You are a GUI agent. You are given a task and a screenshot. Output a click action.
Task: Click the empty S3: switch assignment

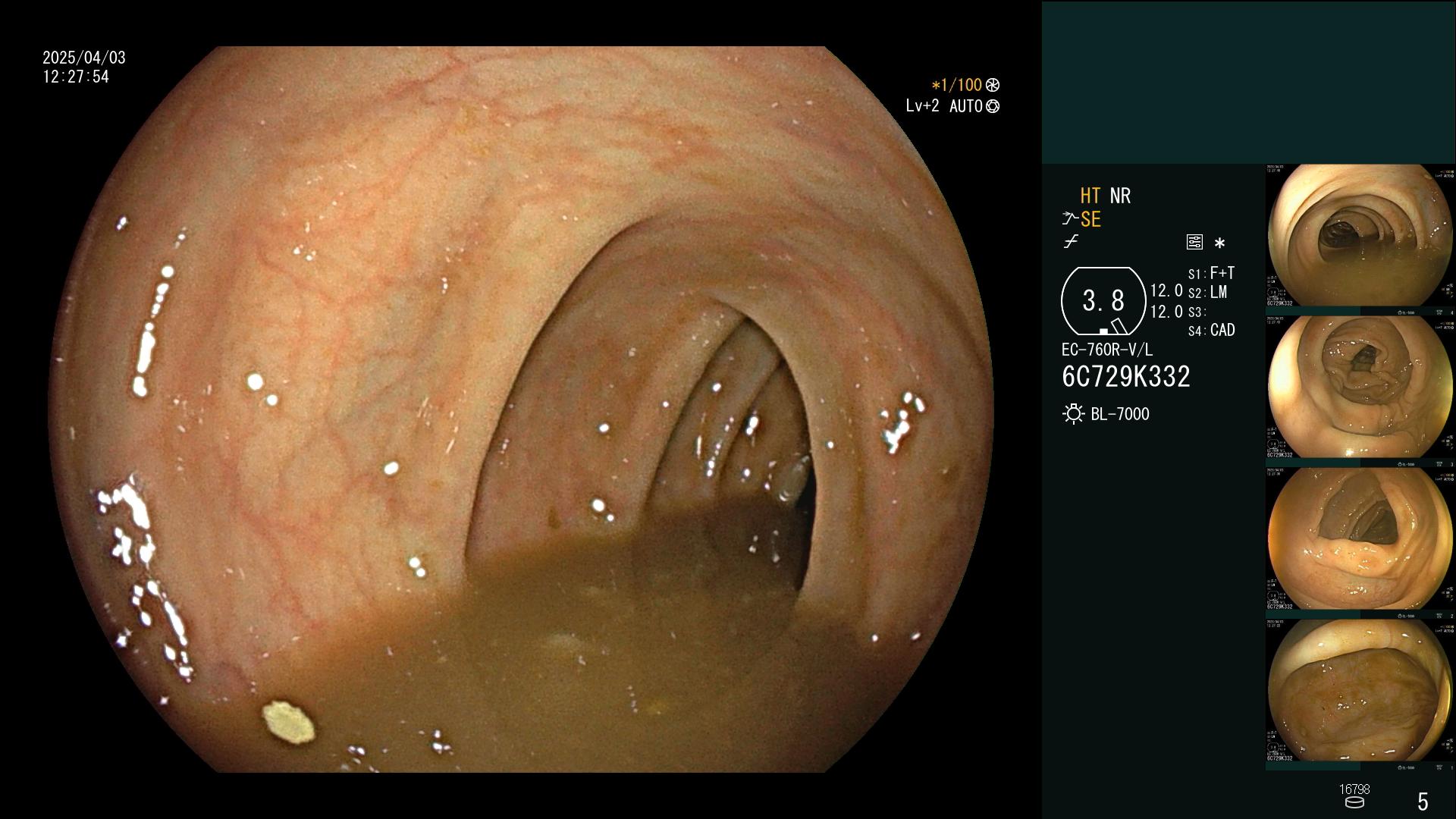pos(1197,312)
